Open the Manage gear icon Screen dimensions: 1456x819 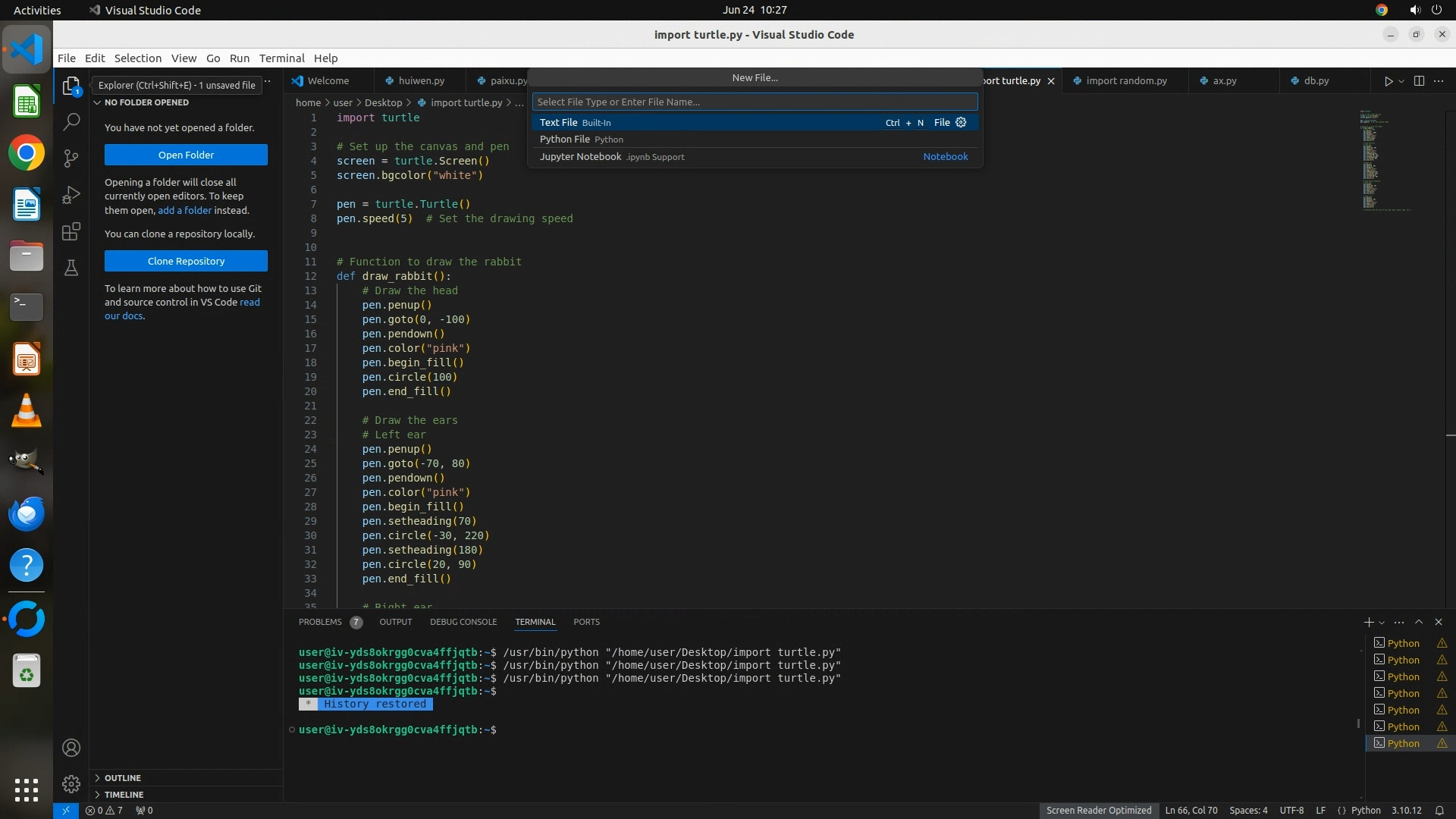click(x=71, y=783)
